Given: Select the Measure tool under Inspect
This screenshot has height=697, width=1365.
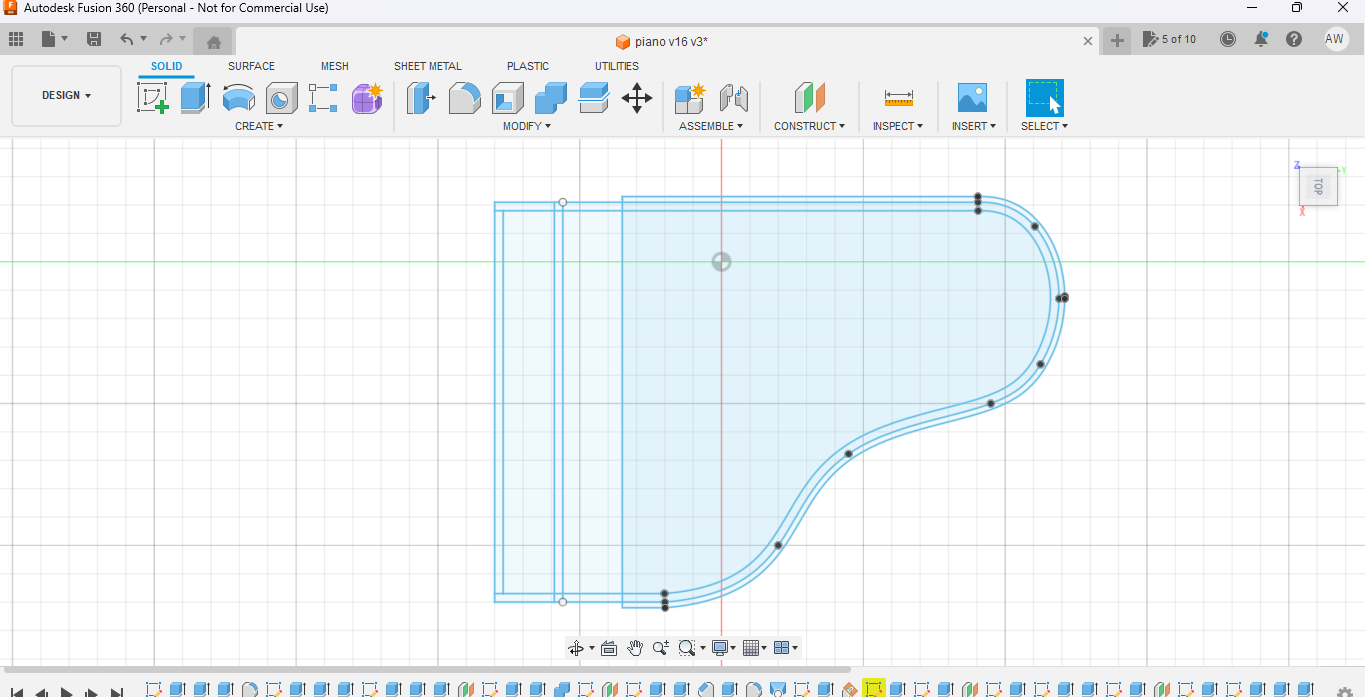Looking at the screenshot, I should (x=897, y=97).
